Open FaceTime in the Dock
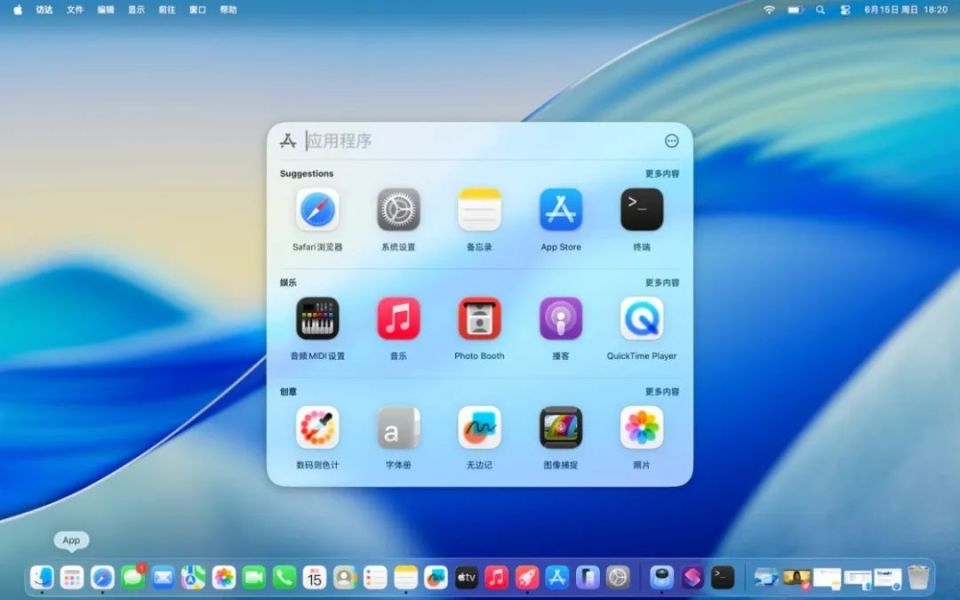This screenshot has height=600, width=960. 254,577
